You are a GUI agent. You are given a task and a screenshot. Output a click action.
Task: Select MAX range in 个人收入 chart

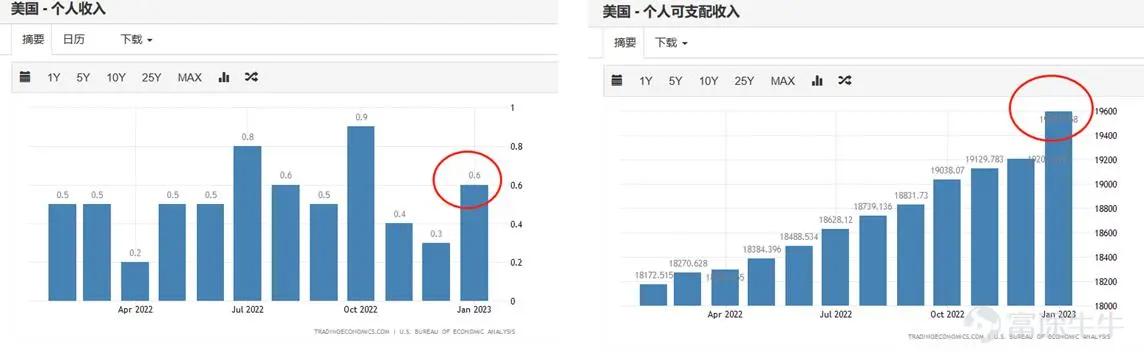190,77
